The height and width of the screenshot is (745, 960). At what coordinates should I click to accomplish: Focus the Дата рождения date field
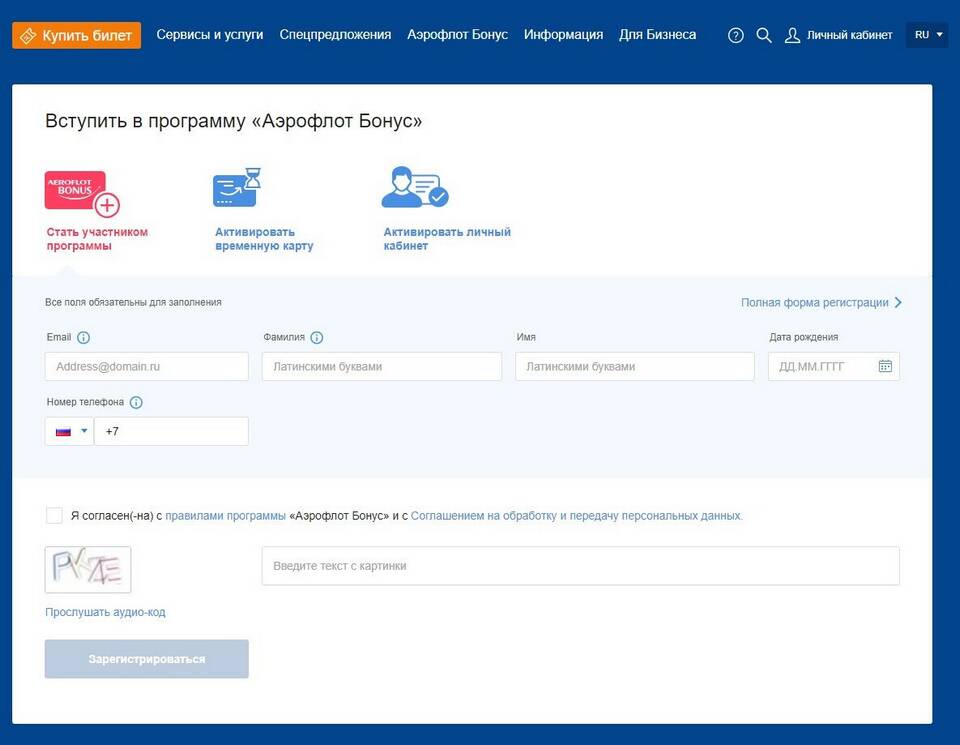pos(834,367)
